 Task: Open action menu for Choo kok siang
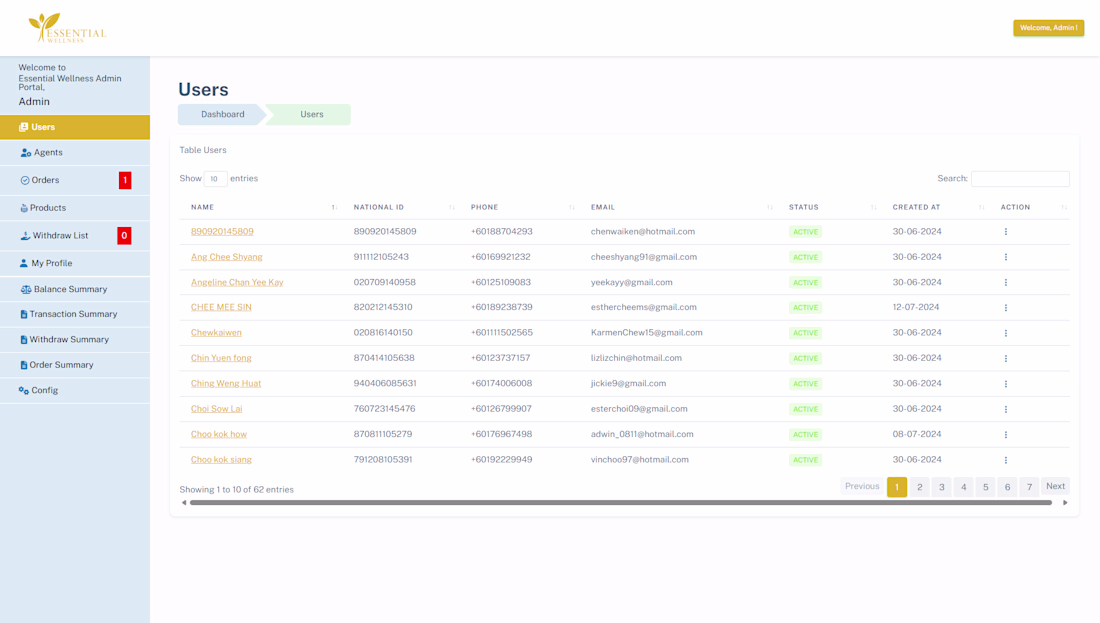1005,460
